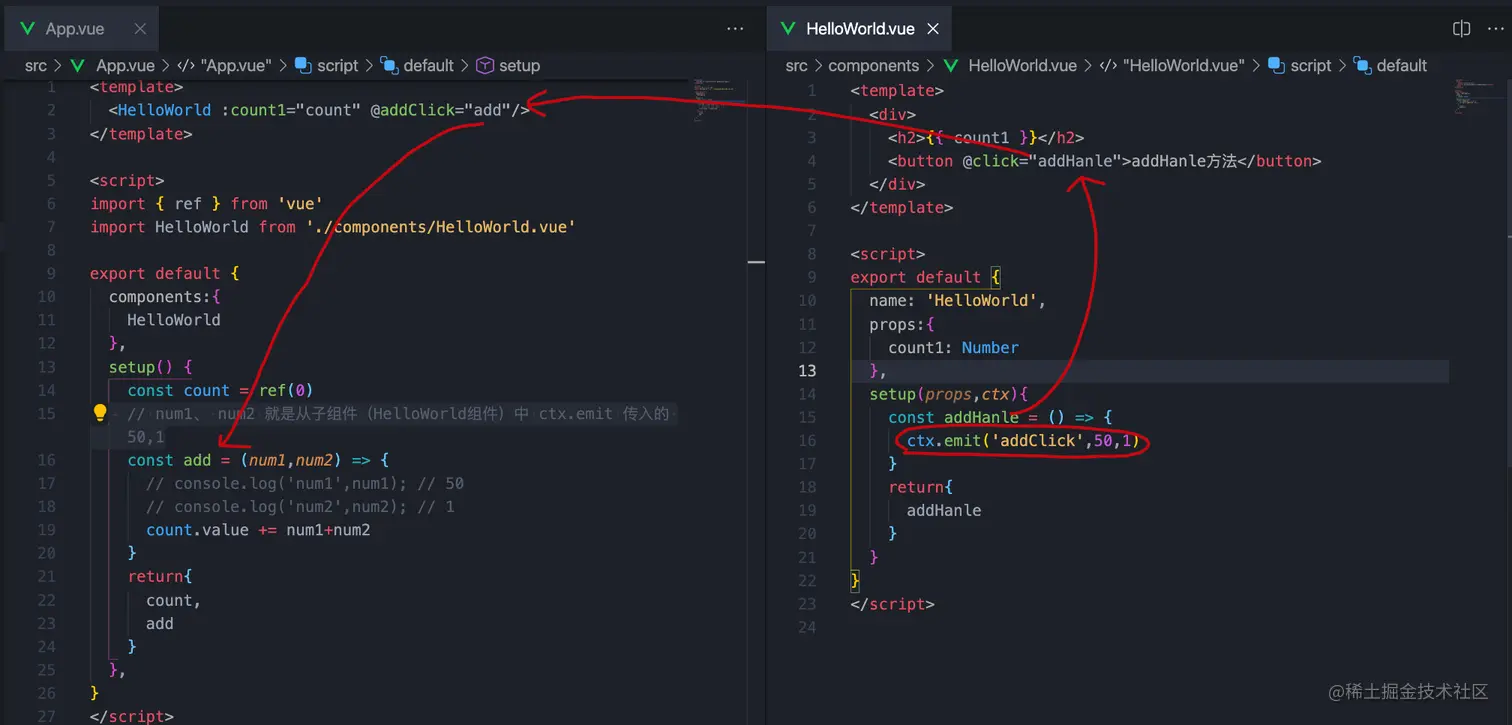Viewport: 1512px width, 725px height.
Task: Open the script breadcrumb in the right pane
Action: click(1311, 66)
